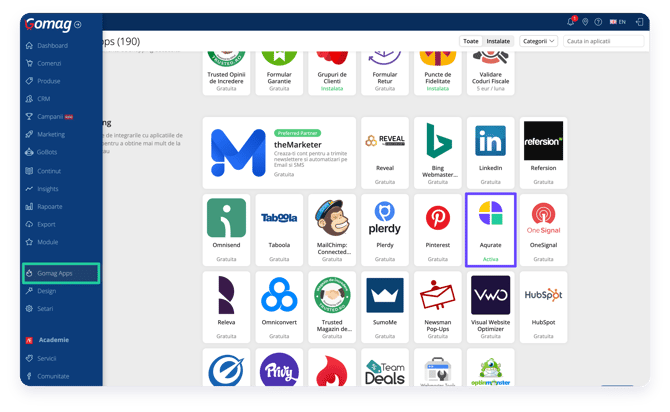Screen dimensions: 670x412
Task: Open the Visual Website Optimizer tile
Action: click(x=491, y=307)
